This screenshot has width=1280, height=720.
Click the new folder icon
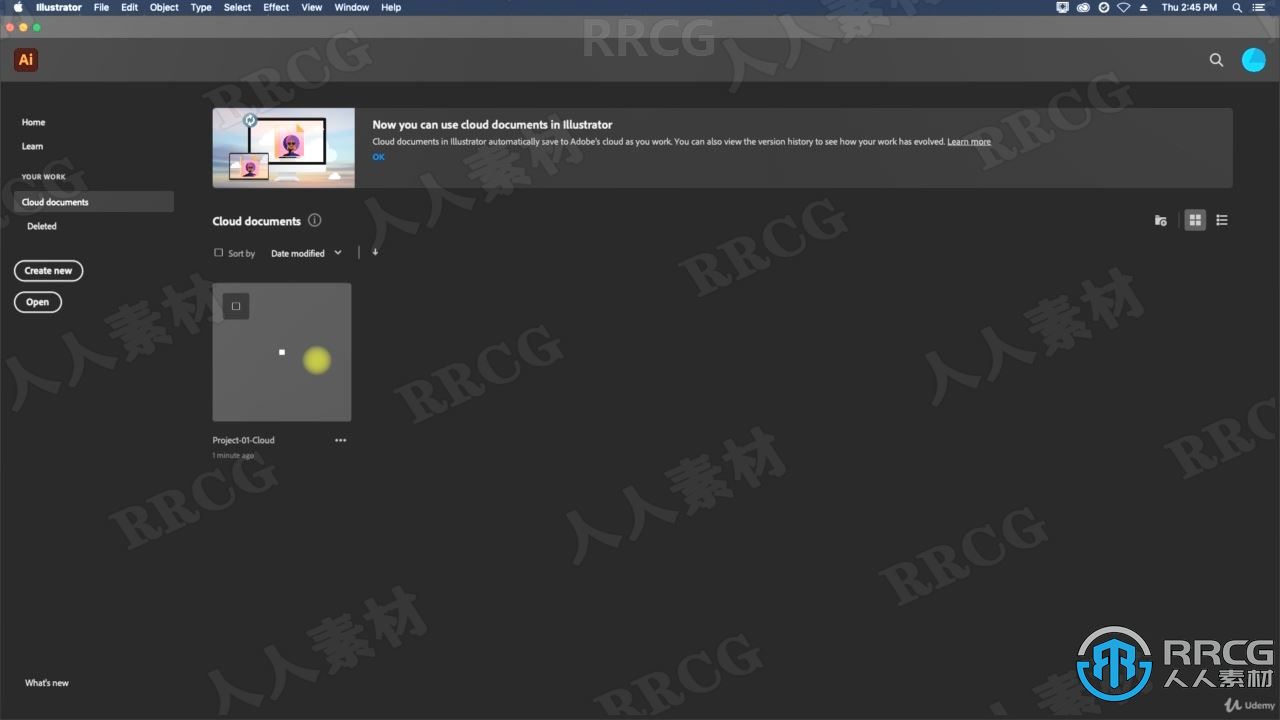click(1160, 220)
